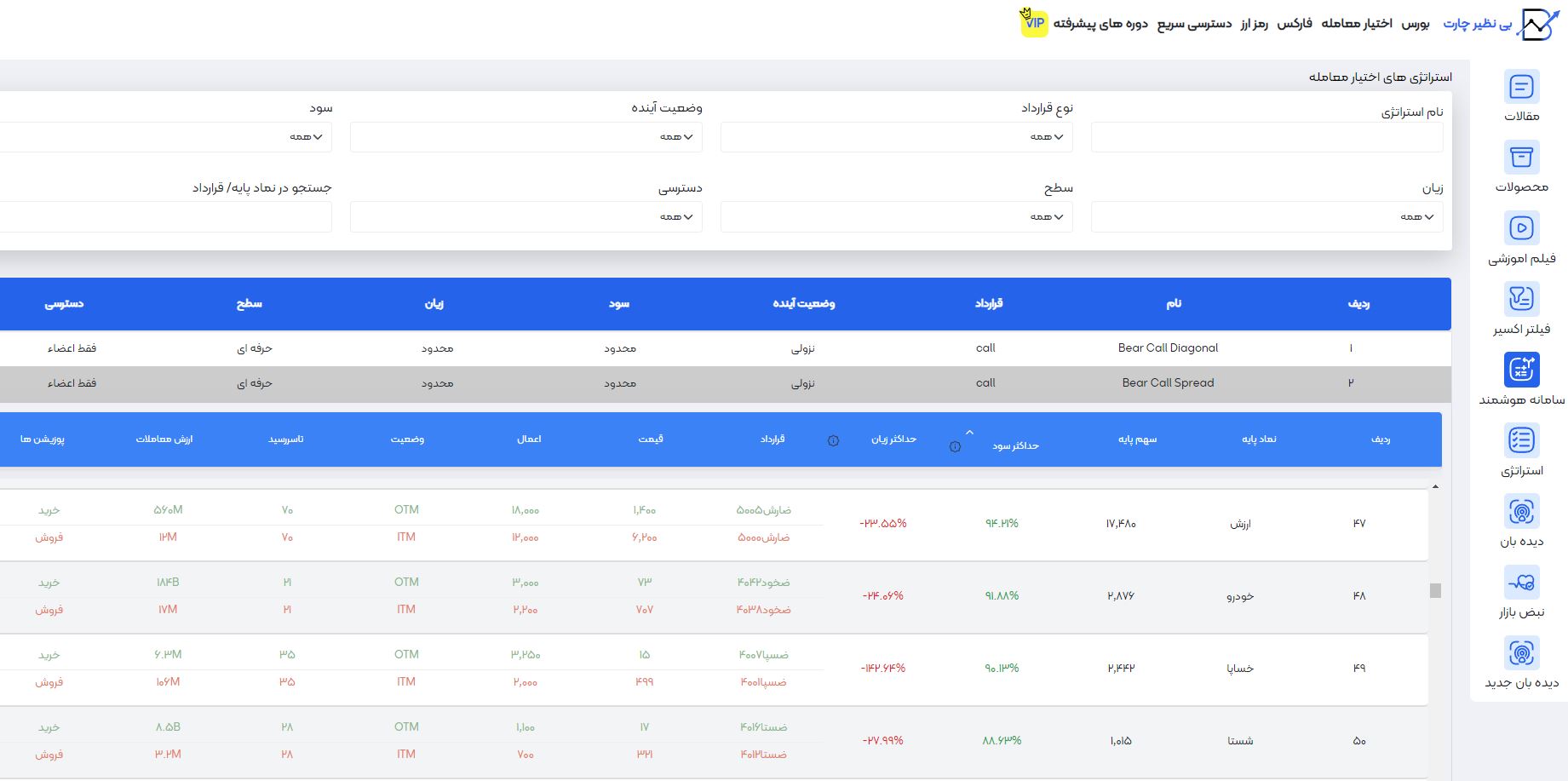
Task: Expand the وضعیت آینده dropdown
Action: (526, 137)
